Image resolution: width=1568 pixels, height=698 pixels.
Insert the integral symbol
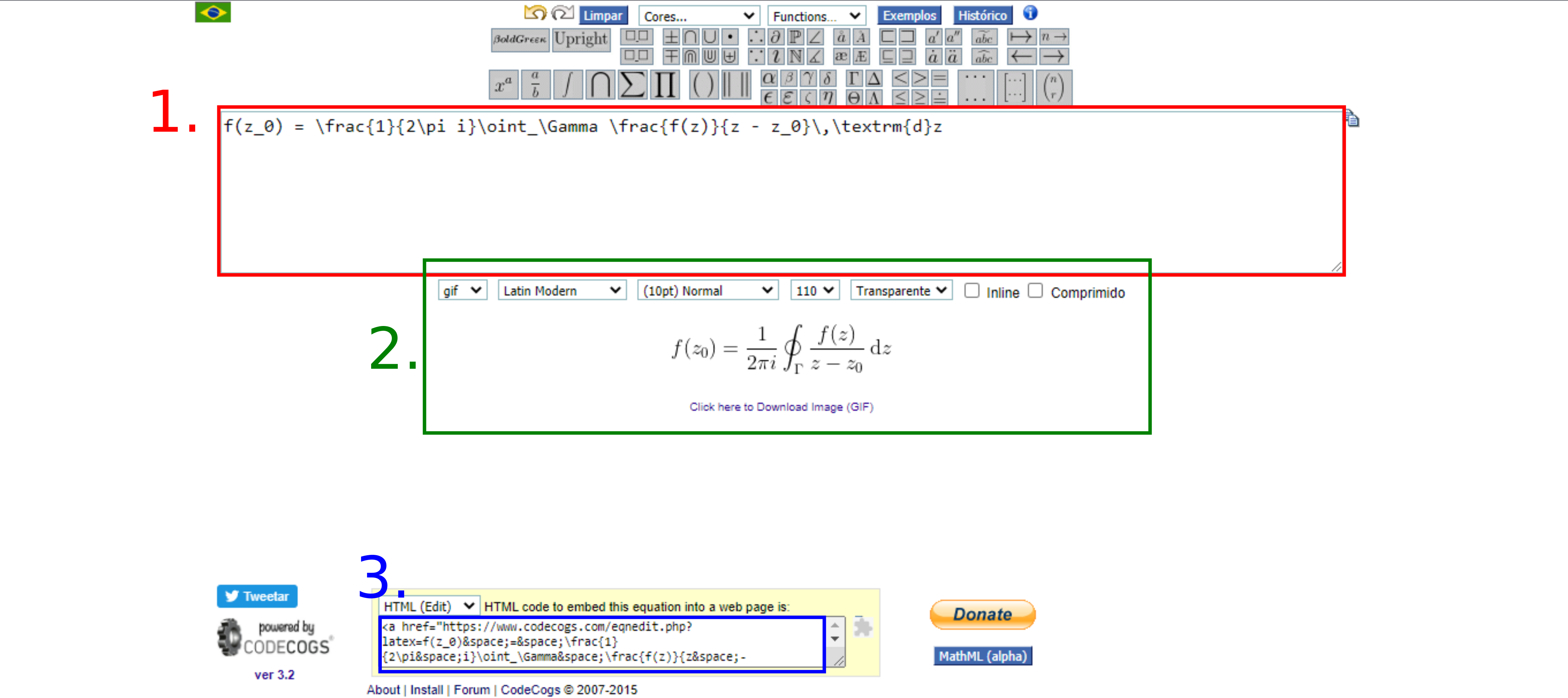coord(568,85)
